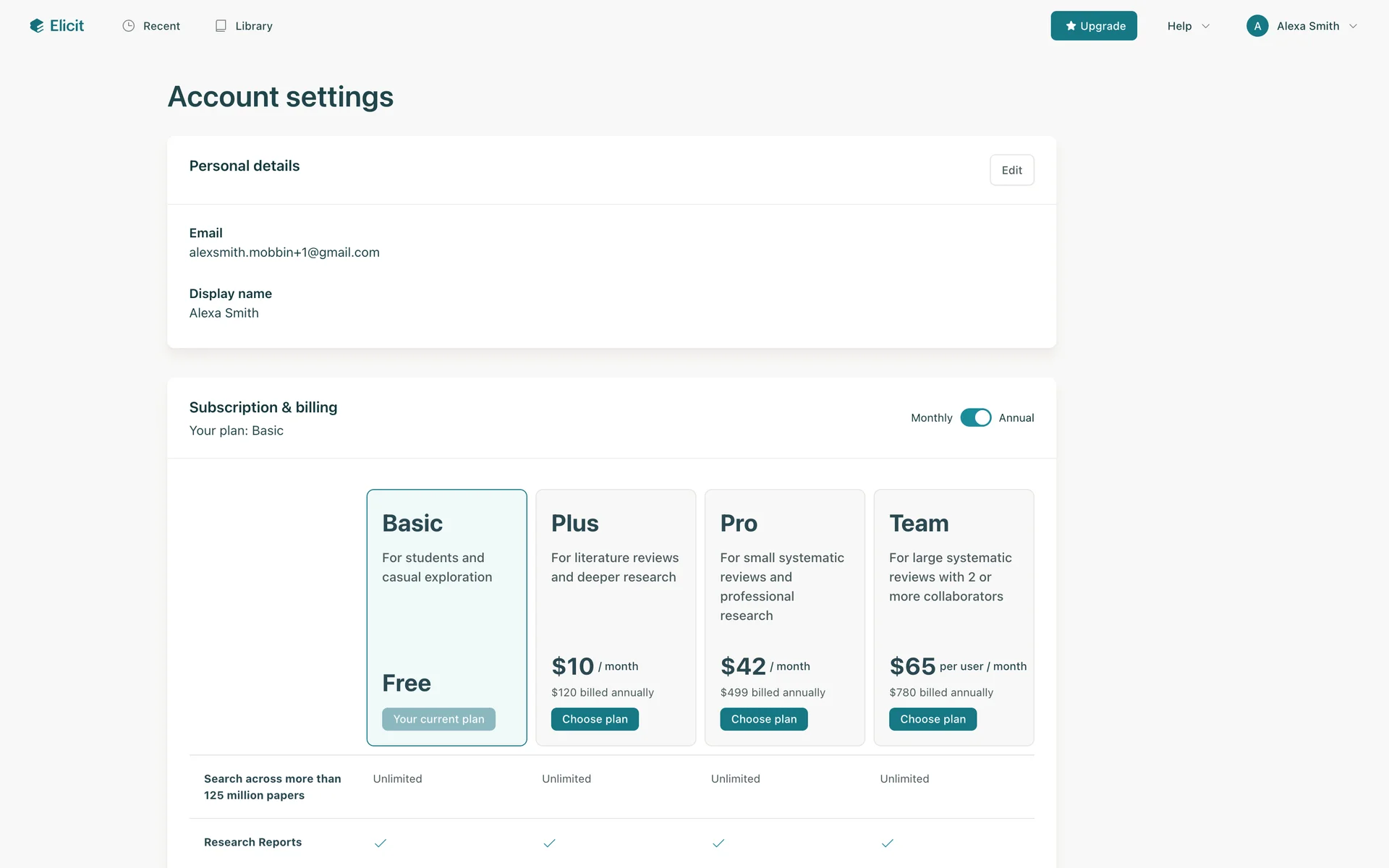
Task: Select the Monthly billing label
Action: 931,418
